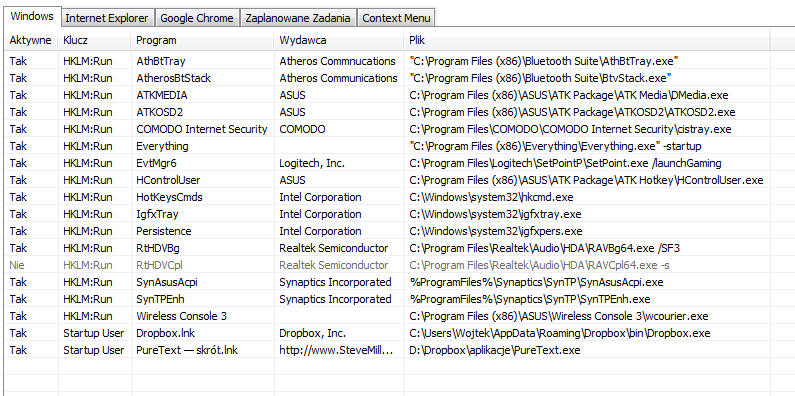Sort by the Plik column header
795x396 pixels.
point(587,40)
